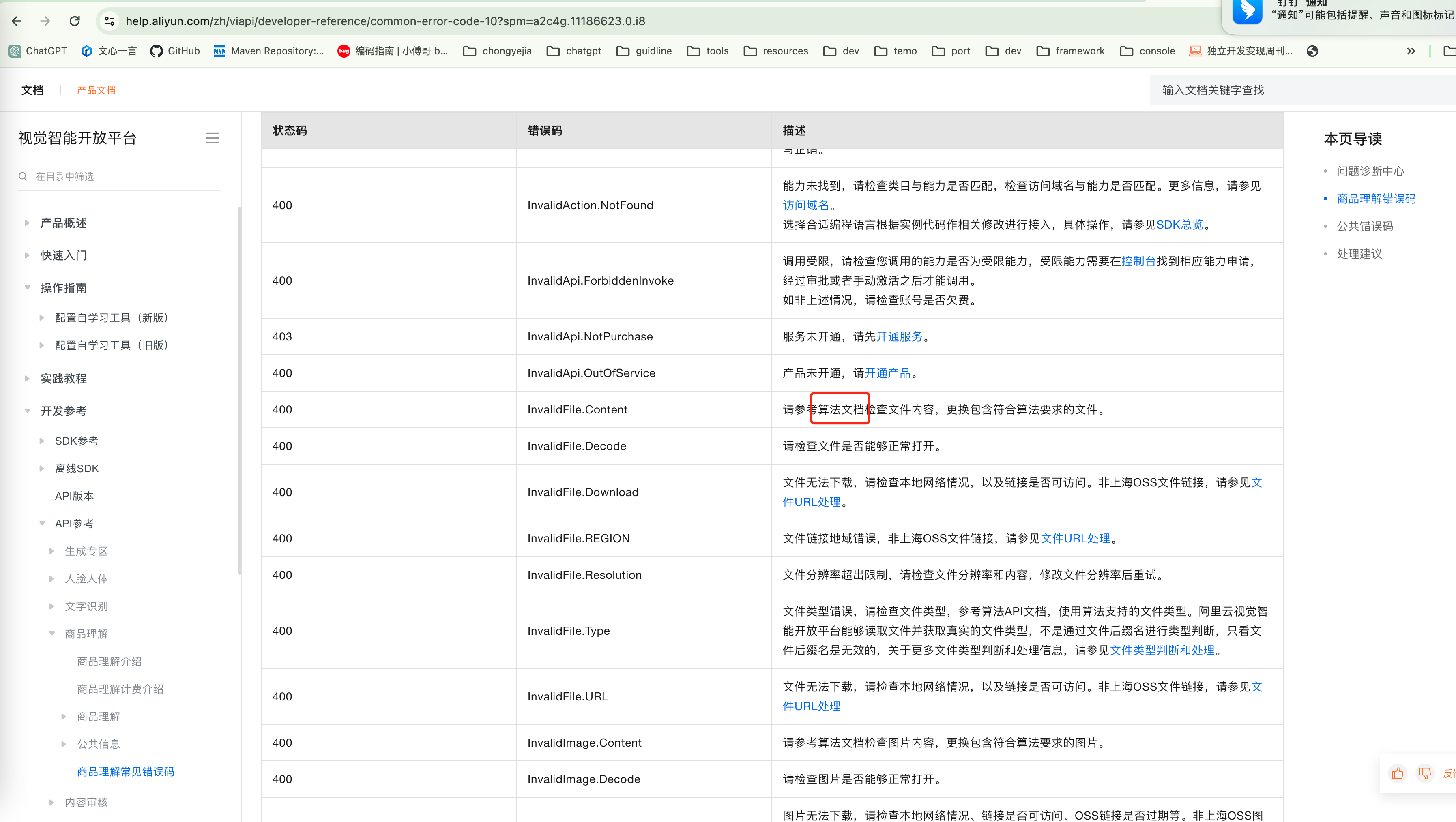Reload the page with the refresh icon

point(75,21)
